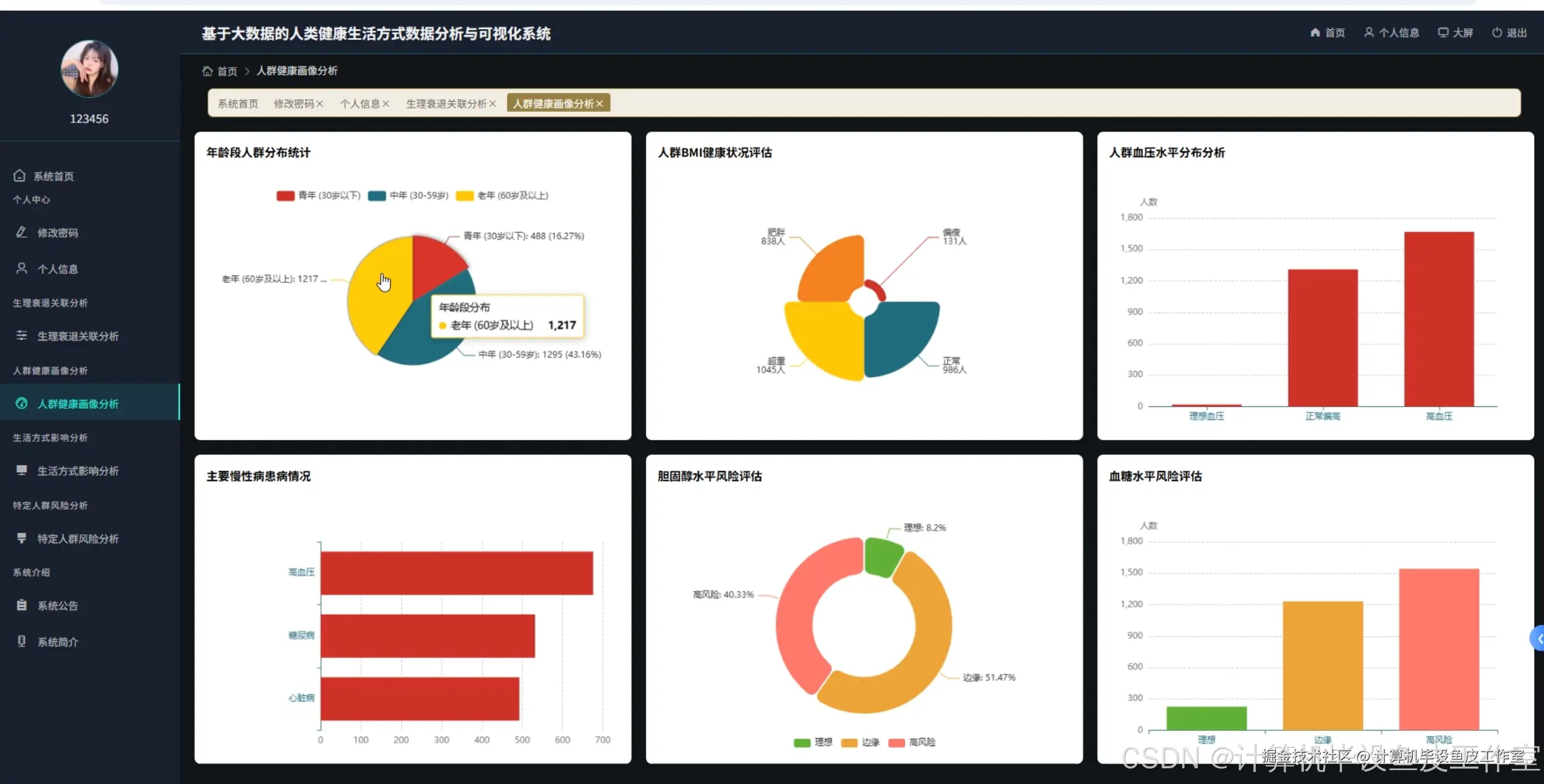Toggle the 高风险 cholesterol legend item
This screenshot has width=1544, height=784.
tap(921, 742)
